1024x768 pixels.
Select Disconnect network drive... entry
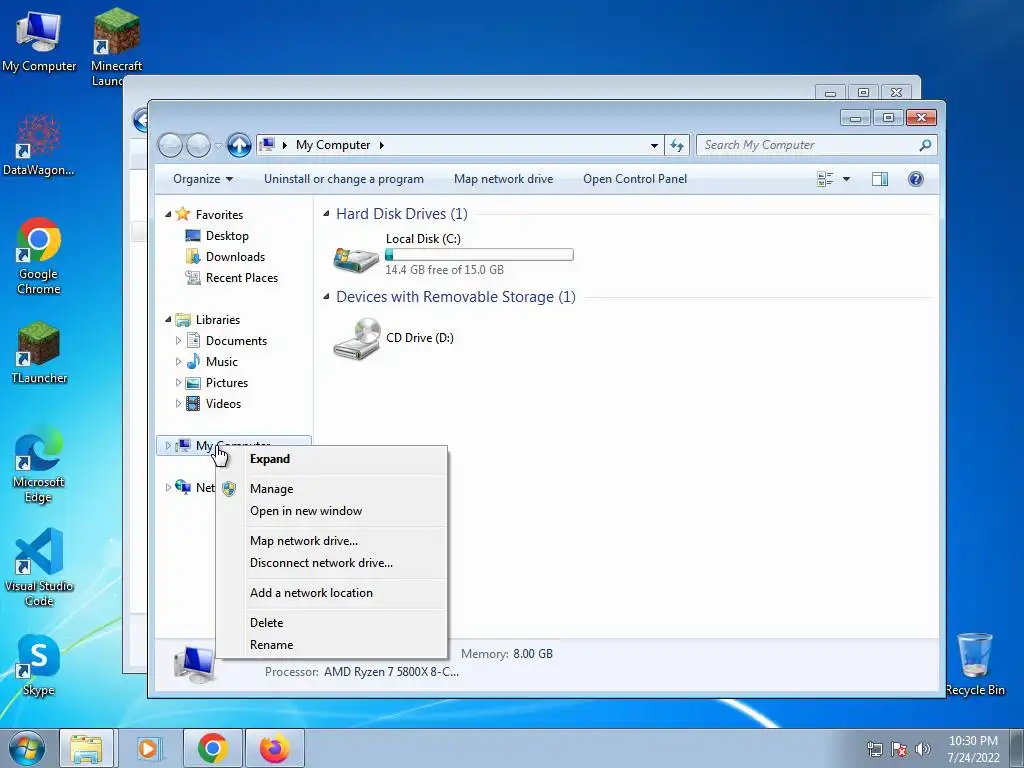(332, 563)
